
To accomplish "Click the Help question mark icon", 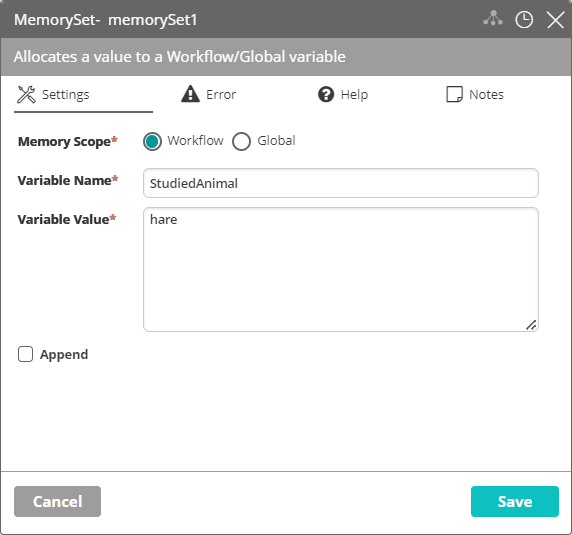I will (326, 94).
